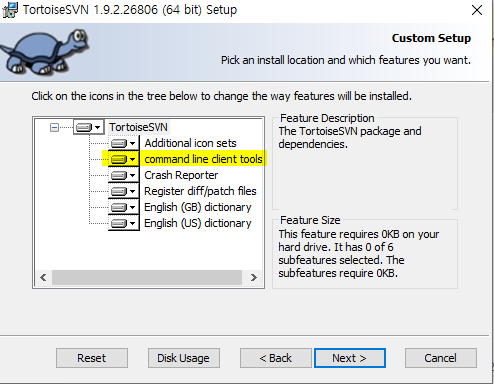The height and width of the screenshot is (384, 494).
Task: Open the TortoiseSVN root feature drive icon dropdown
Action: (x=89, y=127)
